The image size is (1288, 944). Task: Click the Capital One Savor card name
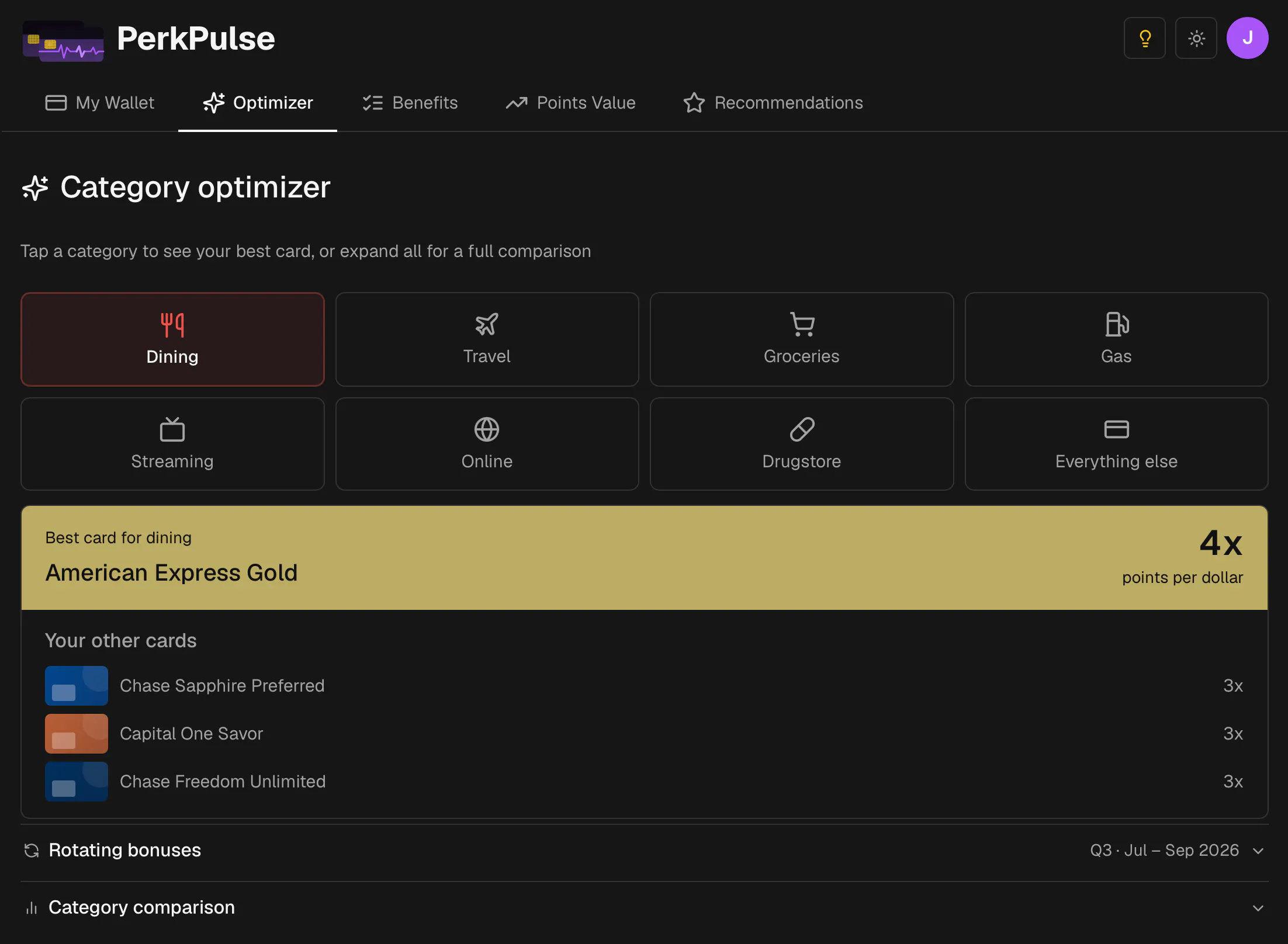192,734
